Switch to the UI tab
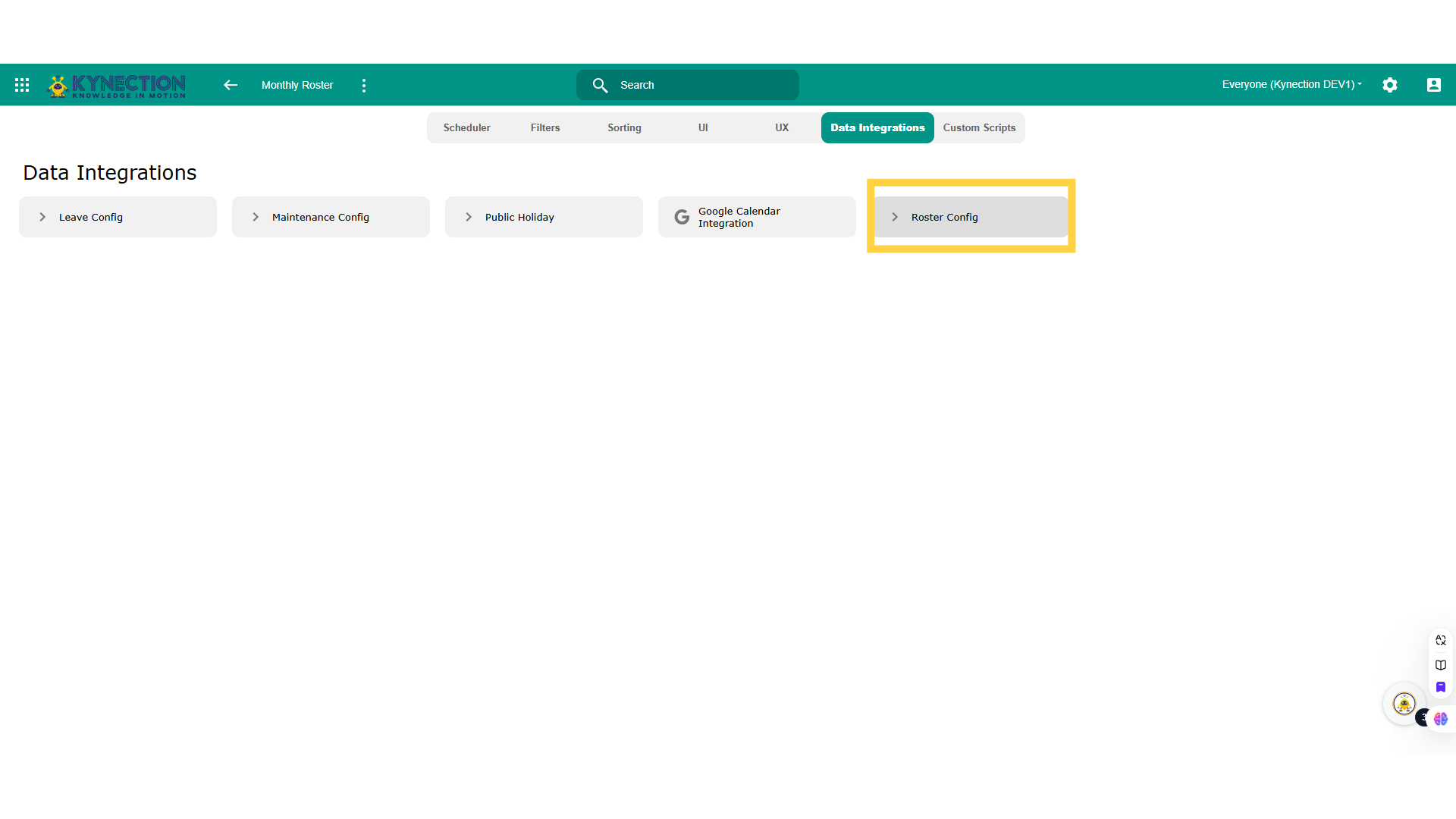Viewport: 1456px width, 819px height. [x=703, y=127]
